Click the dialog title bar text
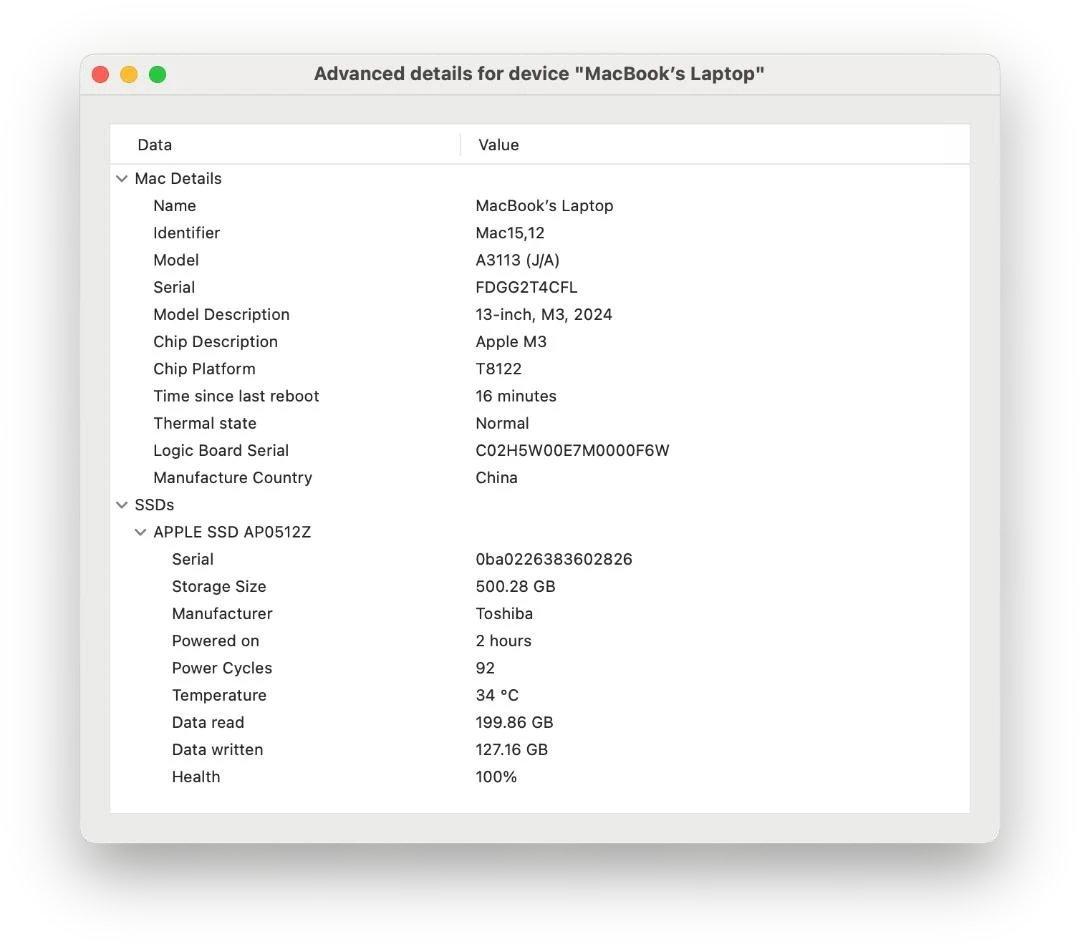1080x949 pixels. (540, 72)
